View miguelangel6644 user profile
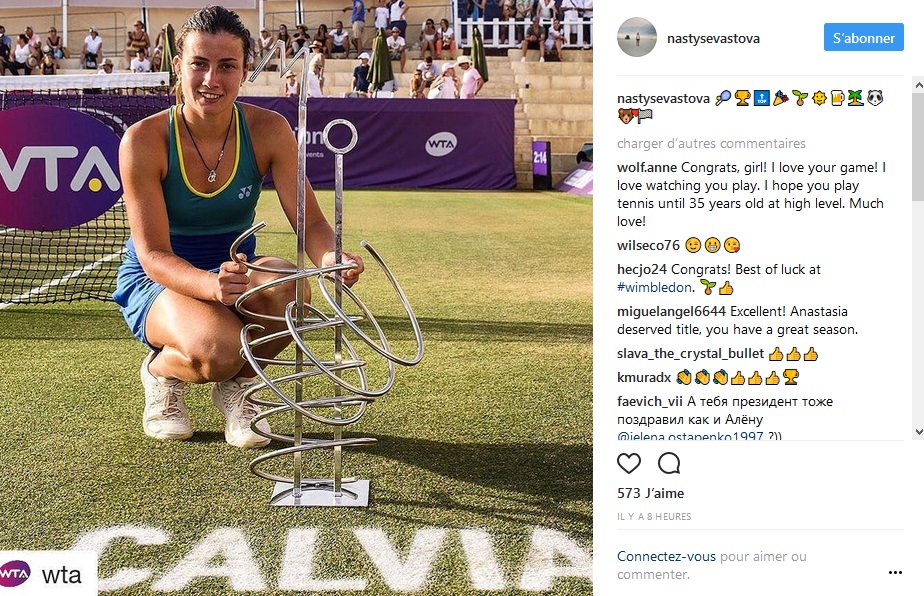This screenshot has width=924, height=596. tap(671, 311)
